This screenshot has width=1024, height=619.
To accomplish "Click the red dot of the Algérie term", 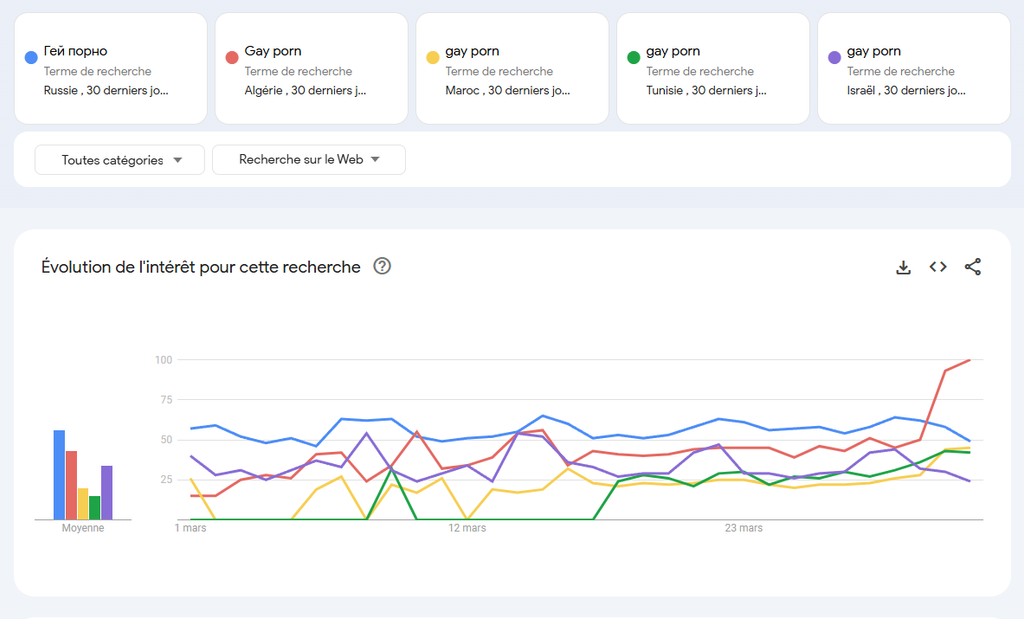I will pyautogui.click(x=232, y=58).
